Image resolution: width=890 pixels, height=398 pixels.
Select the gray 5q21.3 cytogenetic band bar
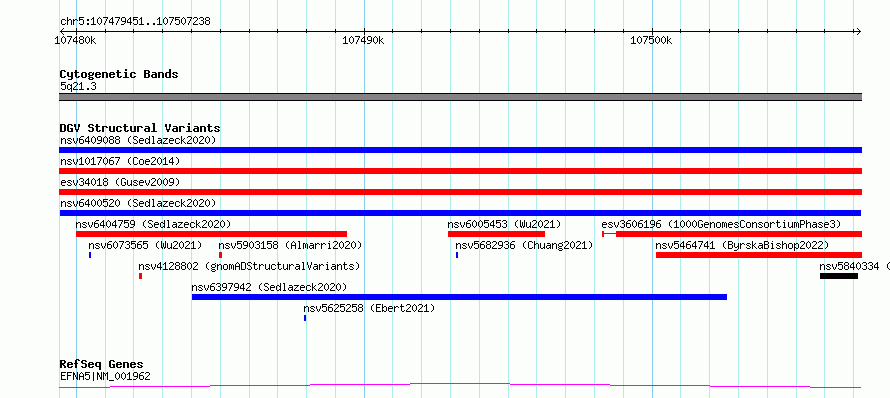click(460, 97)
